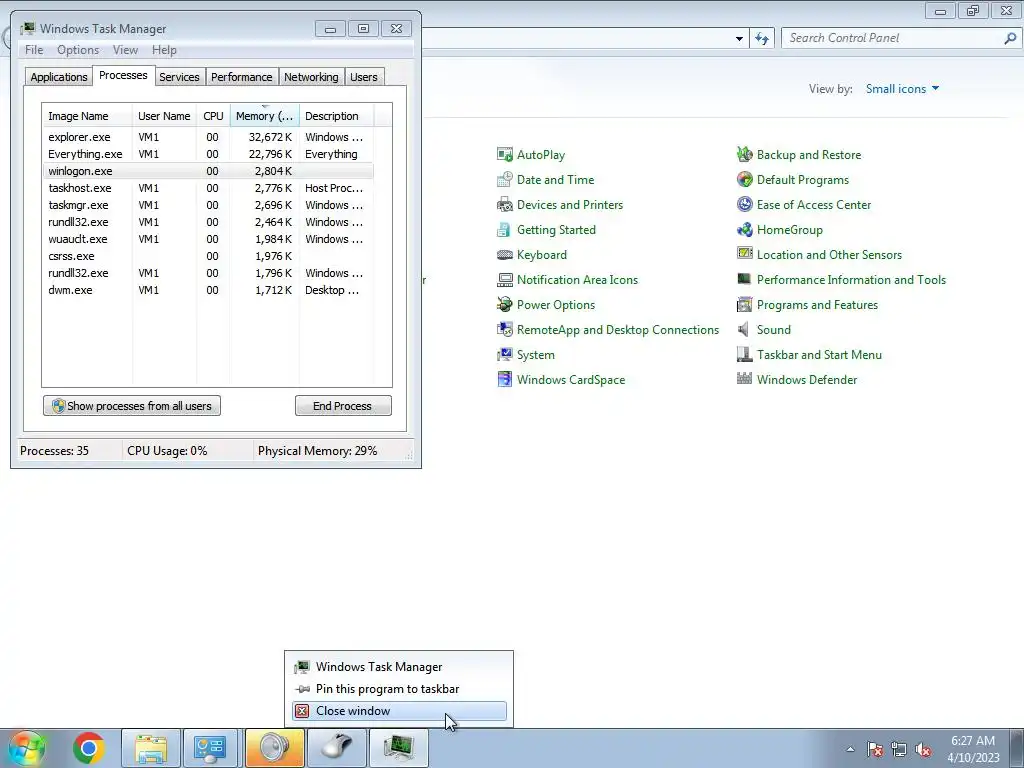Select the taskmgr.exe process row

(208, 205)
